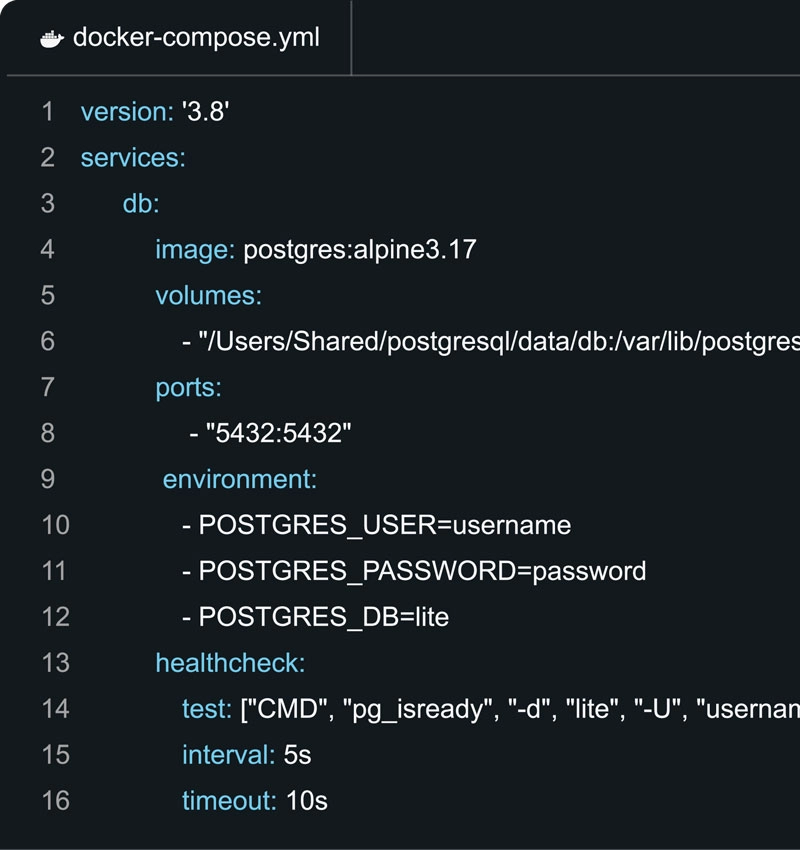Viewport: 800px width, 850px height.
Task: Click the interval value 5s
Action: pyautogui.click(x=298, y=754)
